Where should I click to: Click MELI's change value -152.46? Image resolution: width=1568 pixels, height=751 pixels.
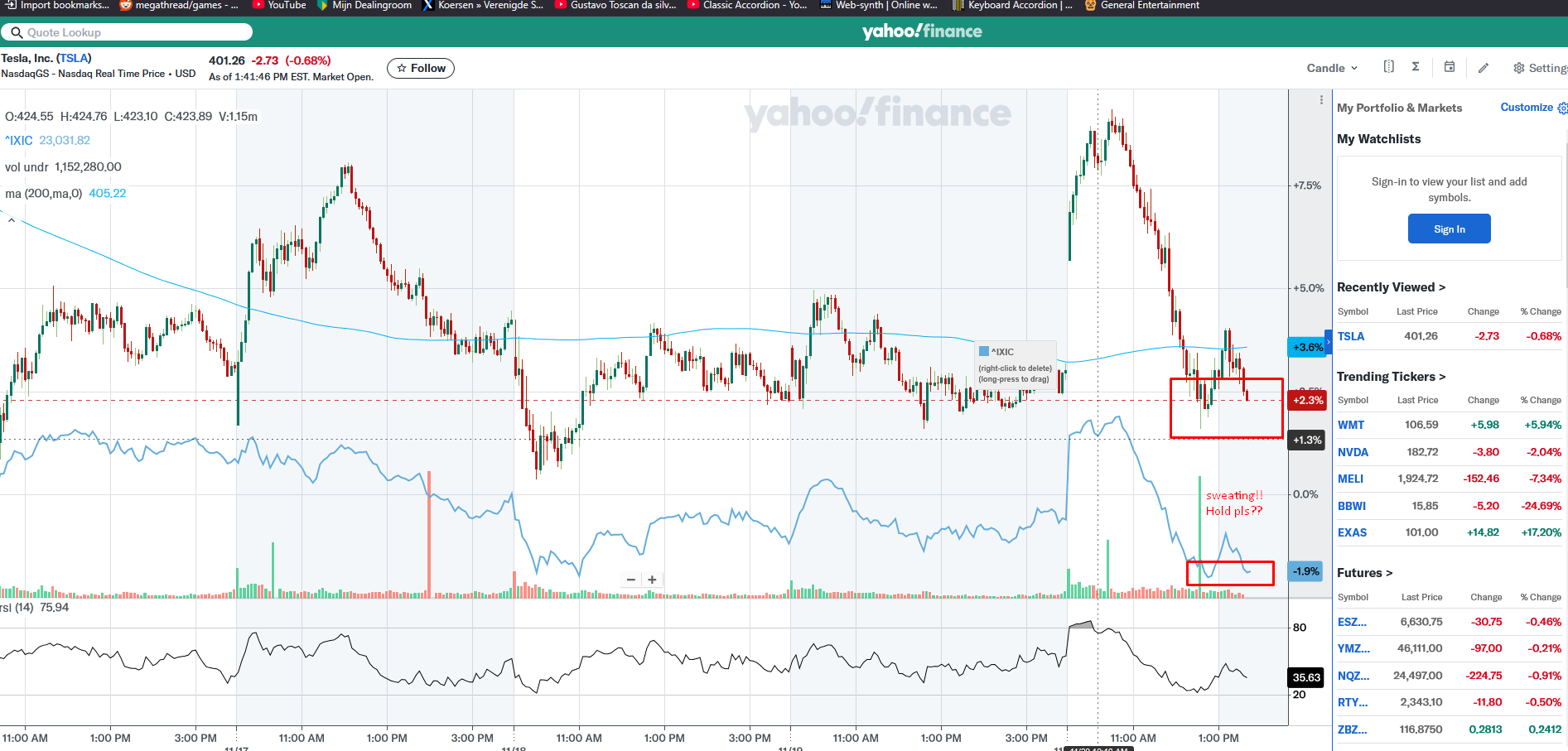(1481, 479)
